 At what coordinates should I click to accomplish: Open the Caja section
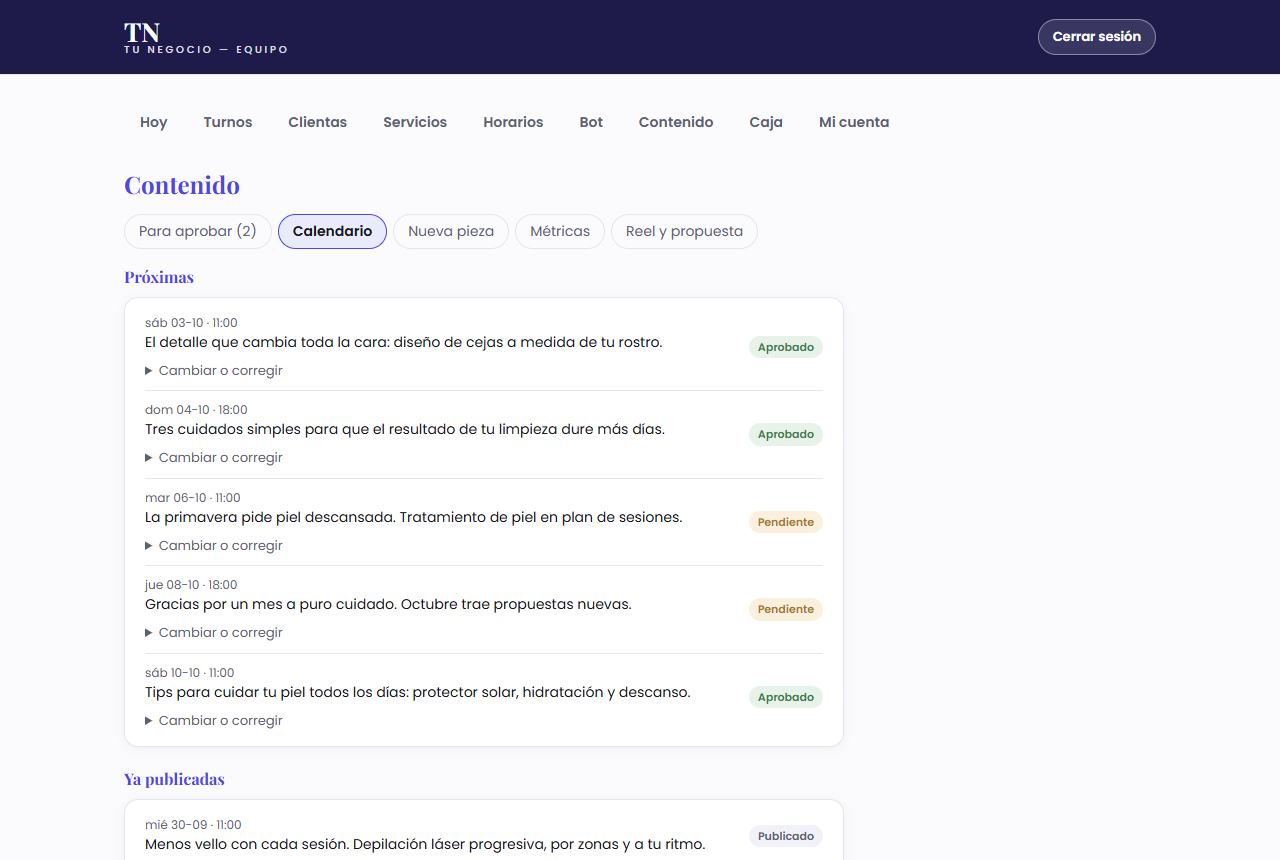point(766,122)
